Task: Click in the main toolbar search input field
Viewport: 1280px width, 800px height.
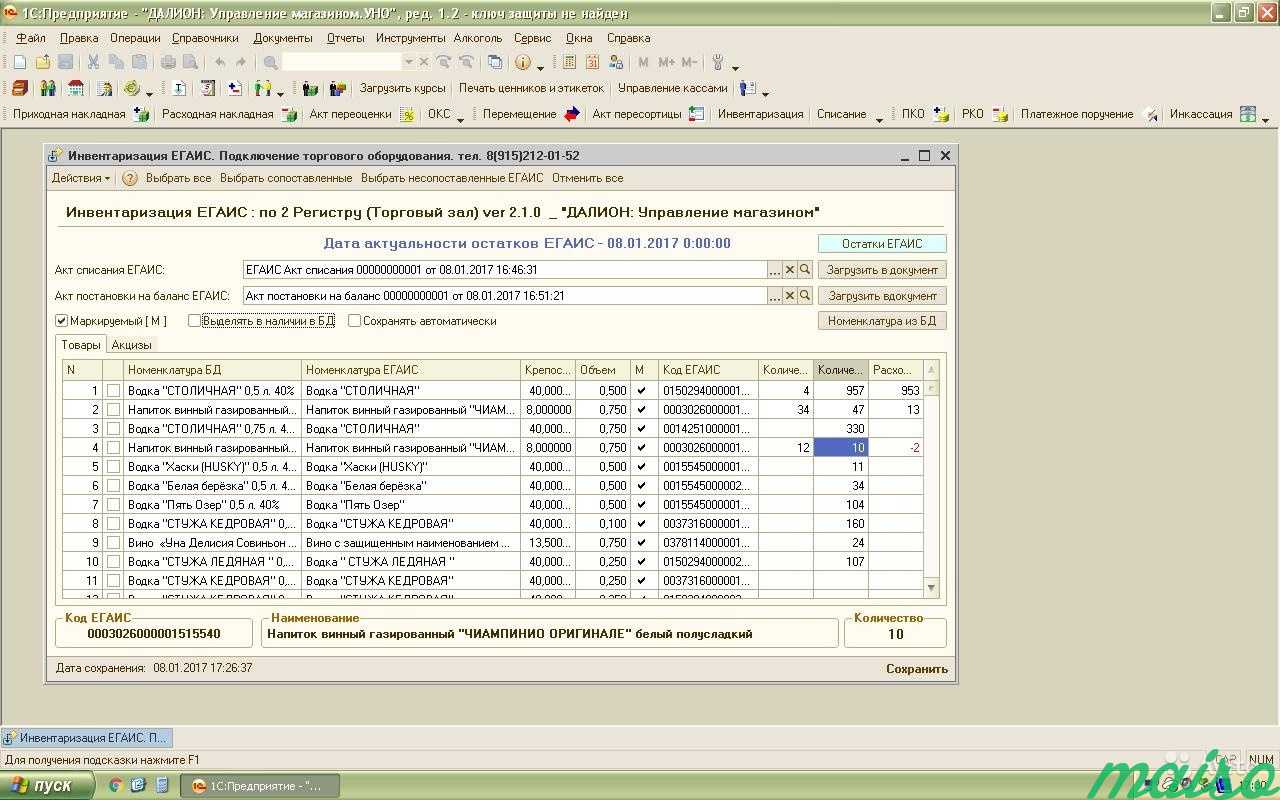Action: (x=341, y=62)
